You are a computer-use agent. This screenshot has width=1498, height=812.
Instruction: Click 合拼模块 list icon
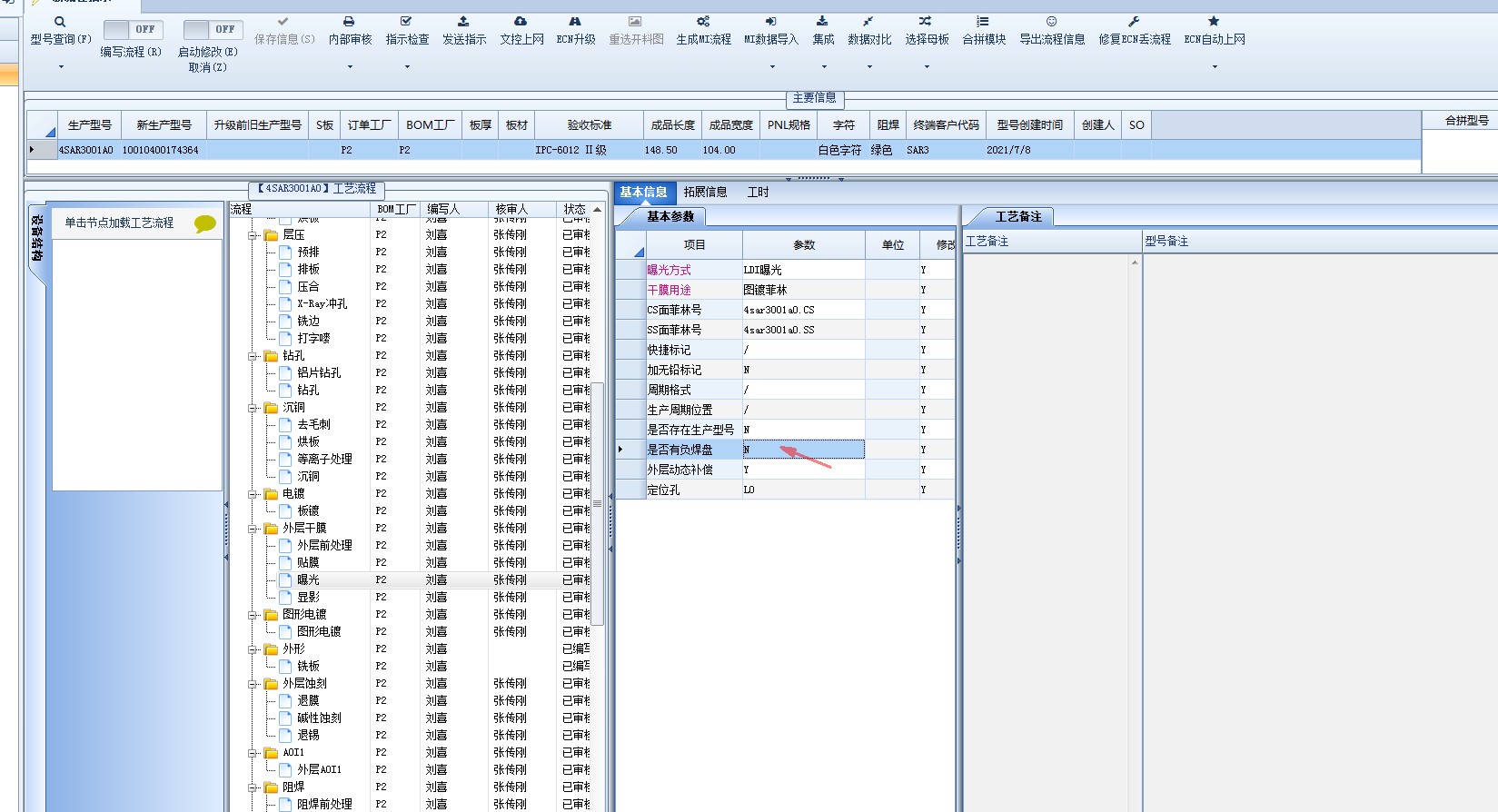(x=983, y=21)
